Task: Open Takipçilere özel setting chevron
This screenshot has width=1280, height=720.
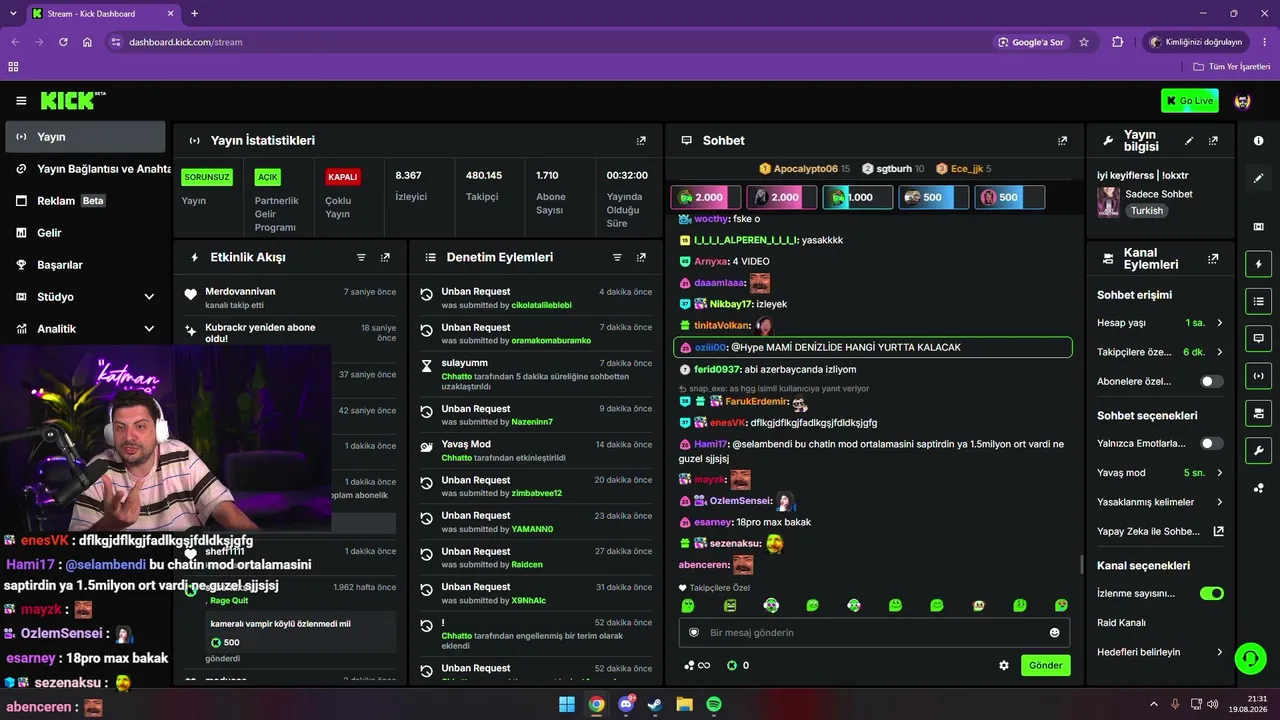Action: [x=1219, y=352]
